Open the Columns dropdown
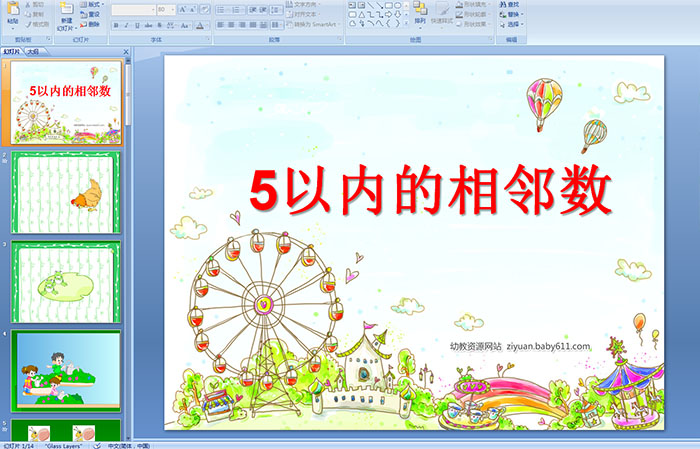The image size is (700, 449). 277,25
